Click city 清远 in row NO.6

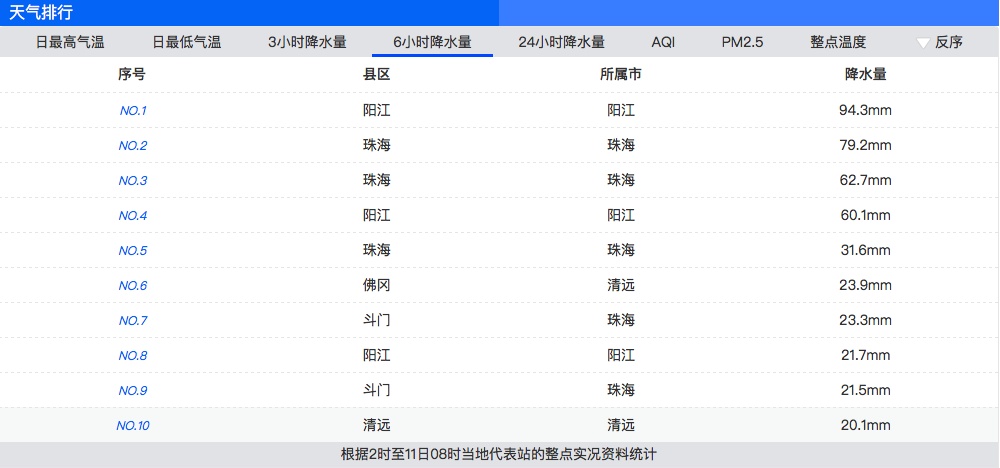(x=621, y=286)
